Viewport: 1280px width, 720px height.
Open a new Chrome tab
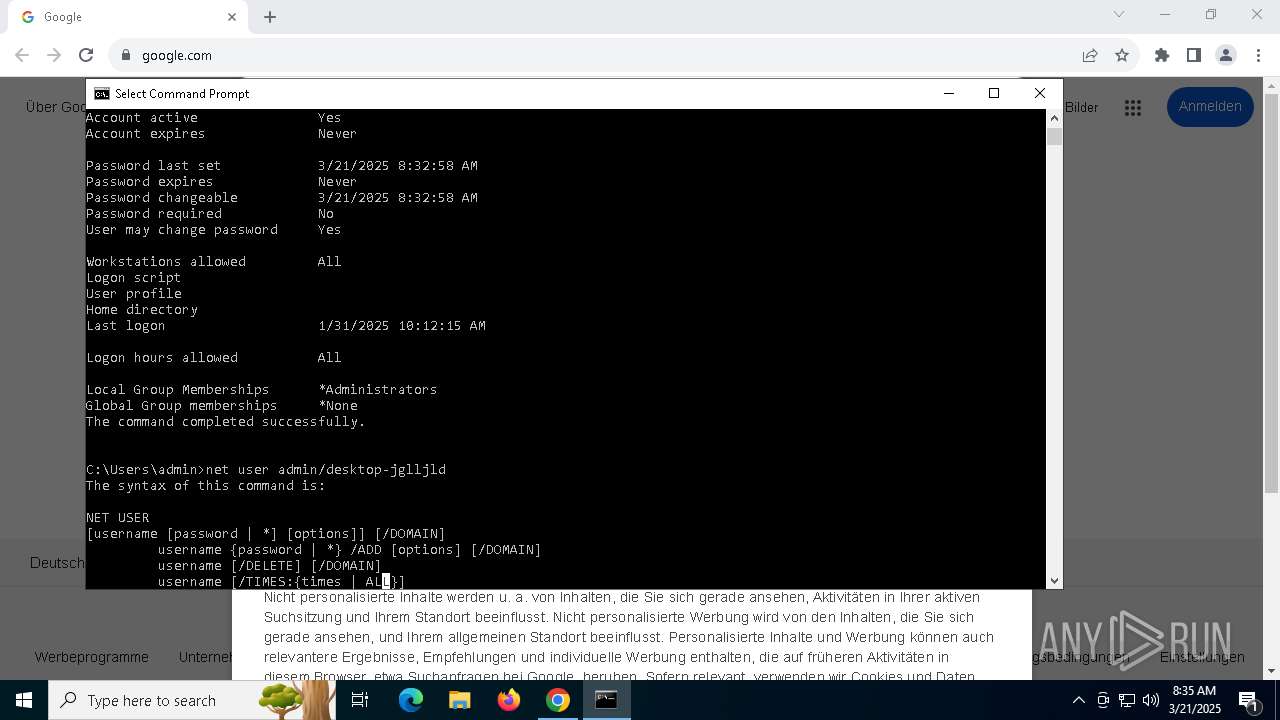click(270, 17)
